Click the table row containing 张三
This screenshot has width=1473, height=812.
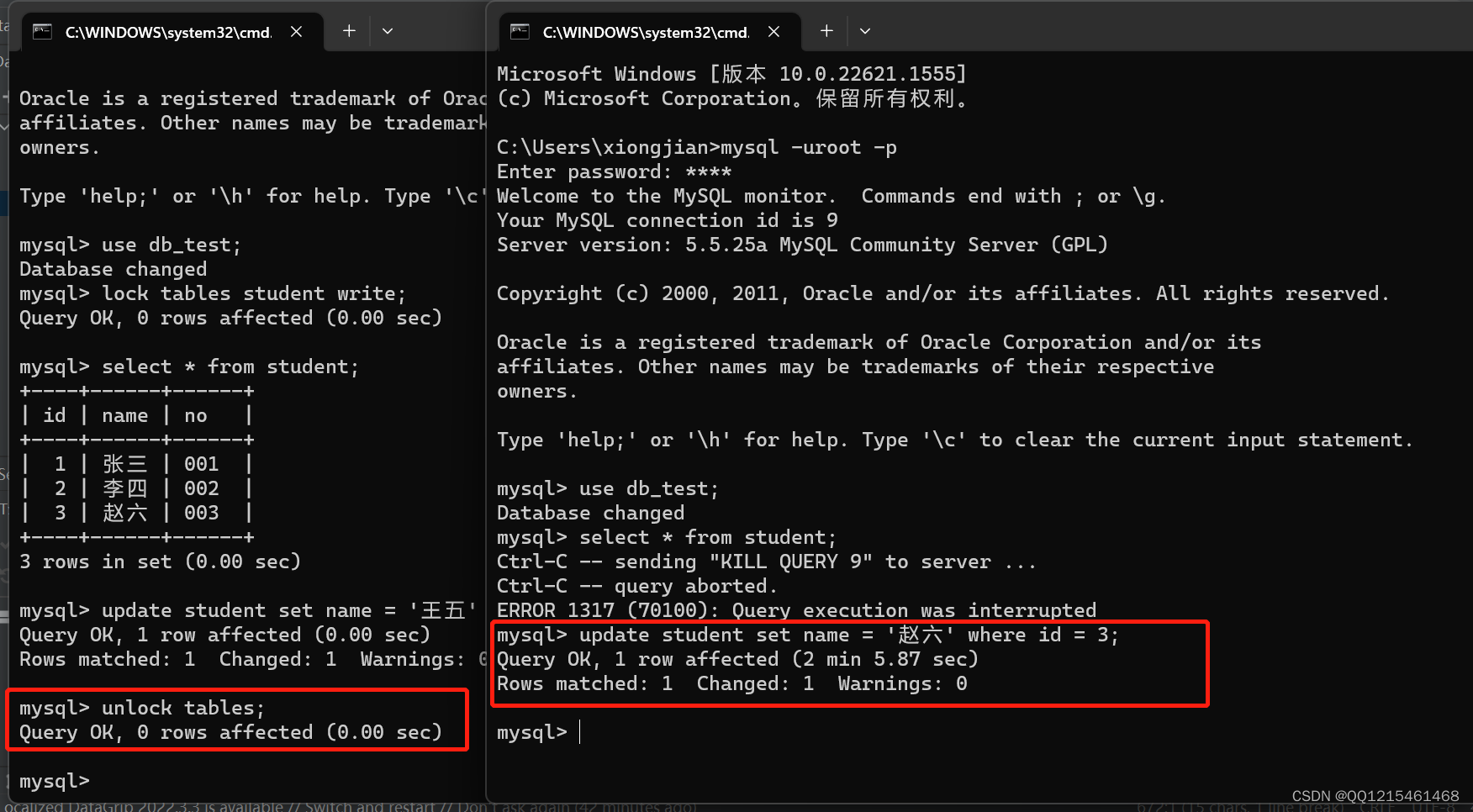tap(136, 464)
